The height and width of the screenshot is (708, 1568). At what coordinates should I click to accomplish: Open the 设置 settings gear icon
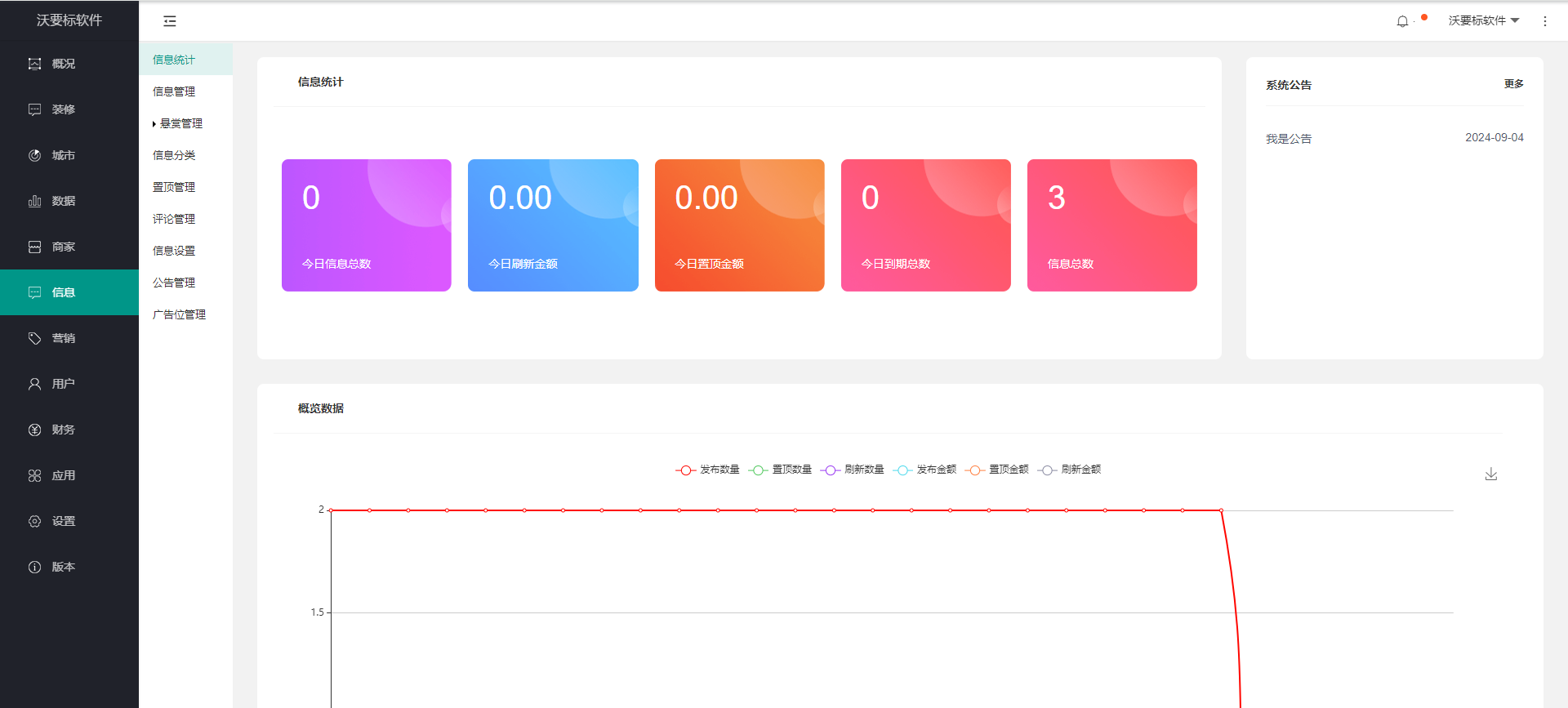pyautogui.click(x=35, y=521)
